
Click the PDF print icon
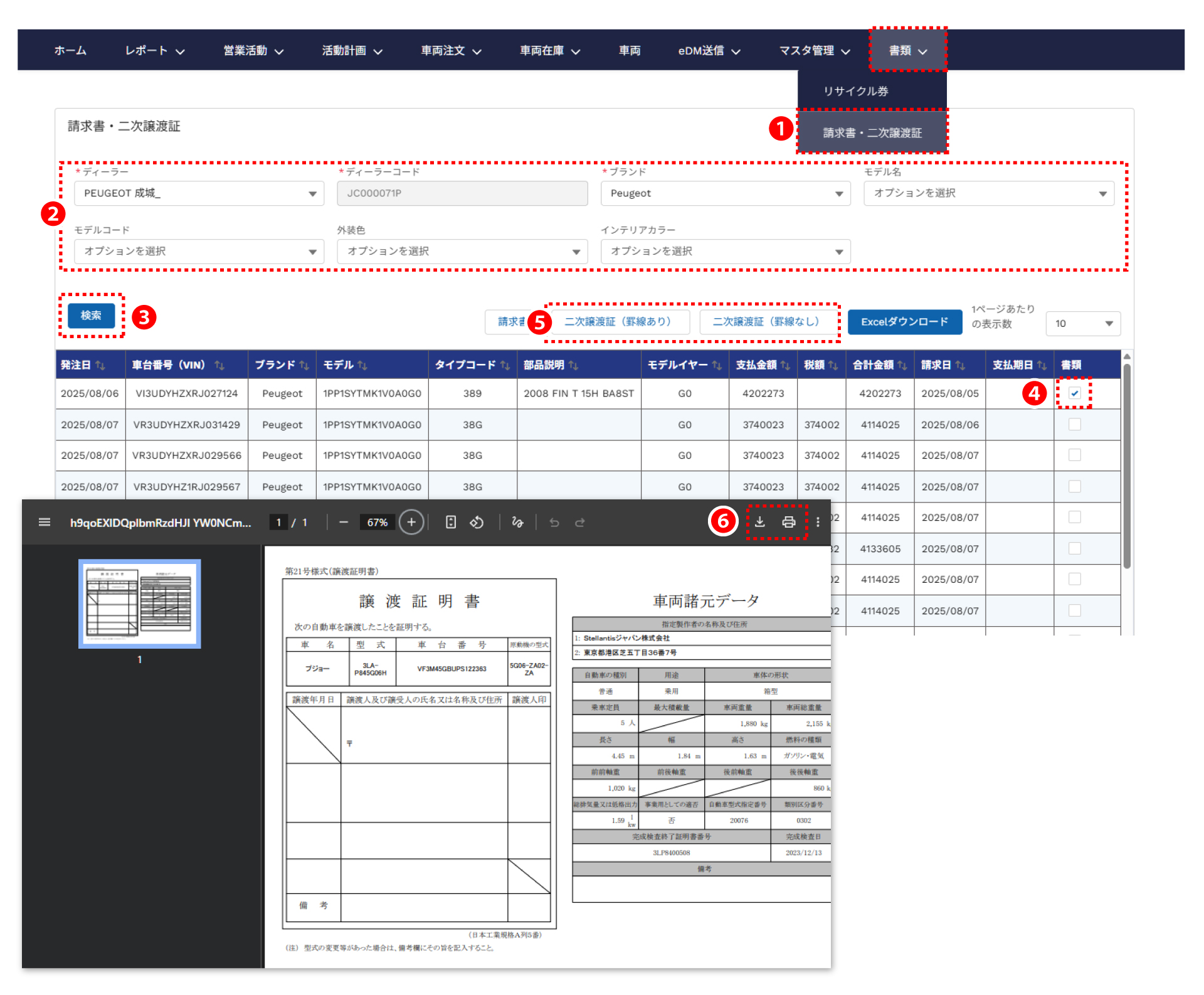coord(789,522)
